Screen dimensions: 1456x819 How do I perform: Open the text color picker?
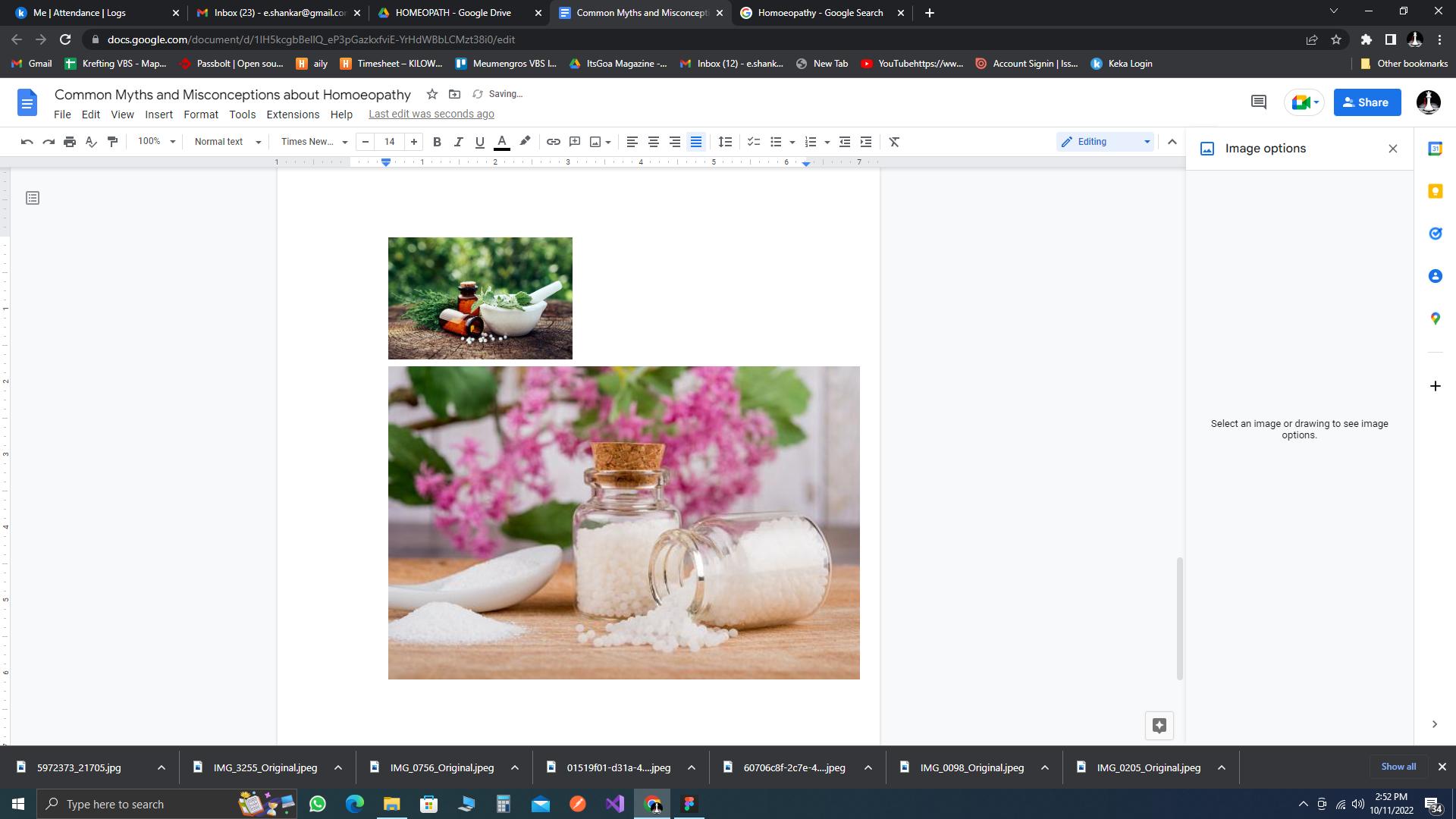click(501, 142)
